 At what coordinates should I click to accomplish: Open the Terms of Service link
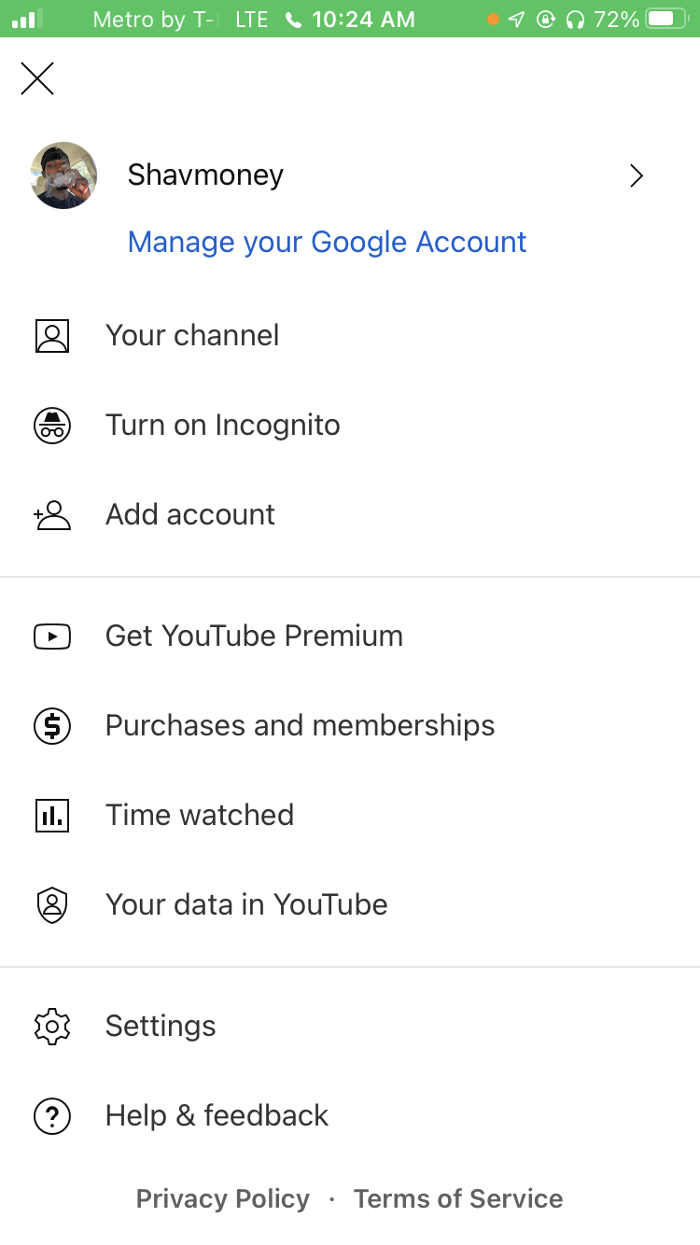pos(458,1199)
